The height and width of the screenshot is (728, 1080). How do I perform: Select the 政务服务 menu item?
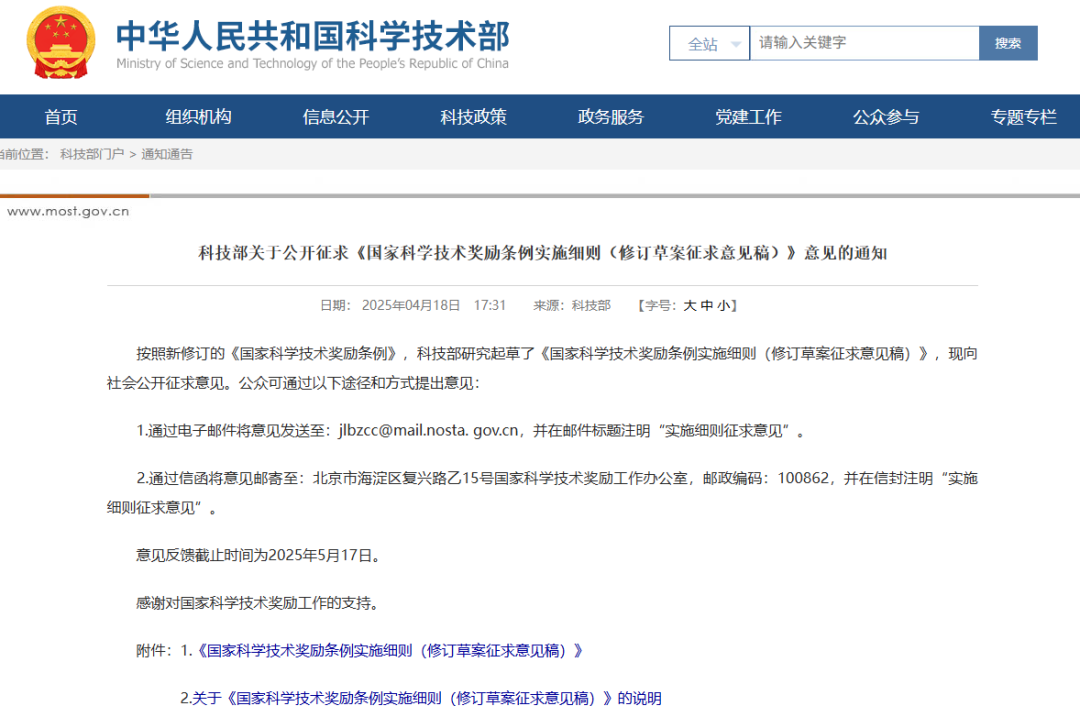click(x=610, y=116)
